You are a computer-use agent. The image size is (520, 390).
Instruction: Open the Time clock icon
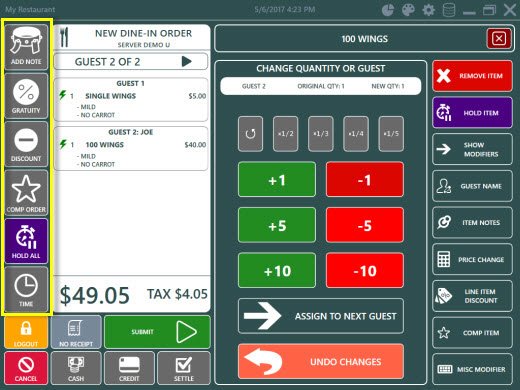26,289
